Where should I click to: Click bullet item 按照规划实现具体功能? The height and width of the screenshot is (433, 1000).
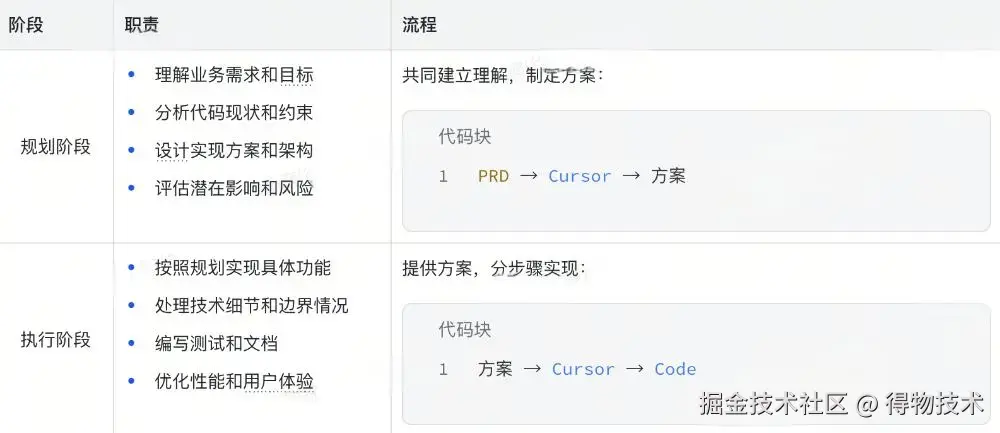(243, 268)
